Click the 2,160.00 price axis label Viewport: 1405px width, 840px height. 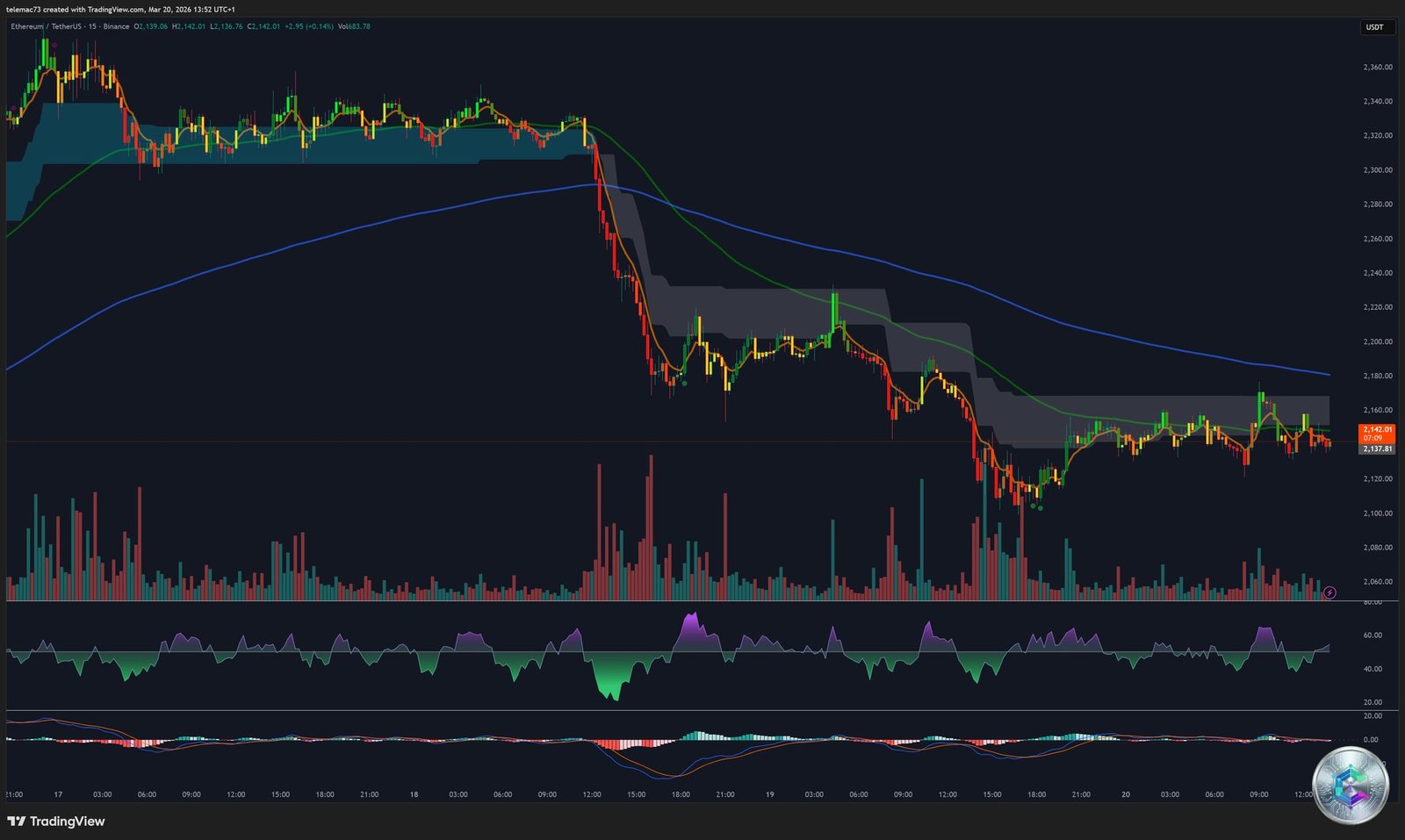(x=1379, y=408)
